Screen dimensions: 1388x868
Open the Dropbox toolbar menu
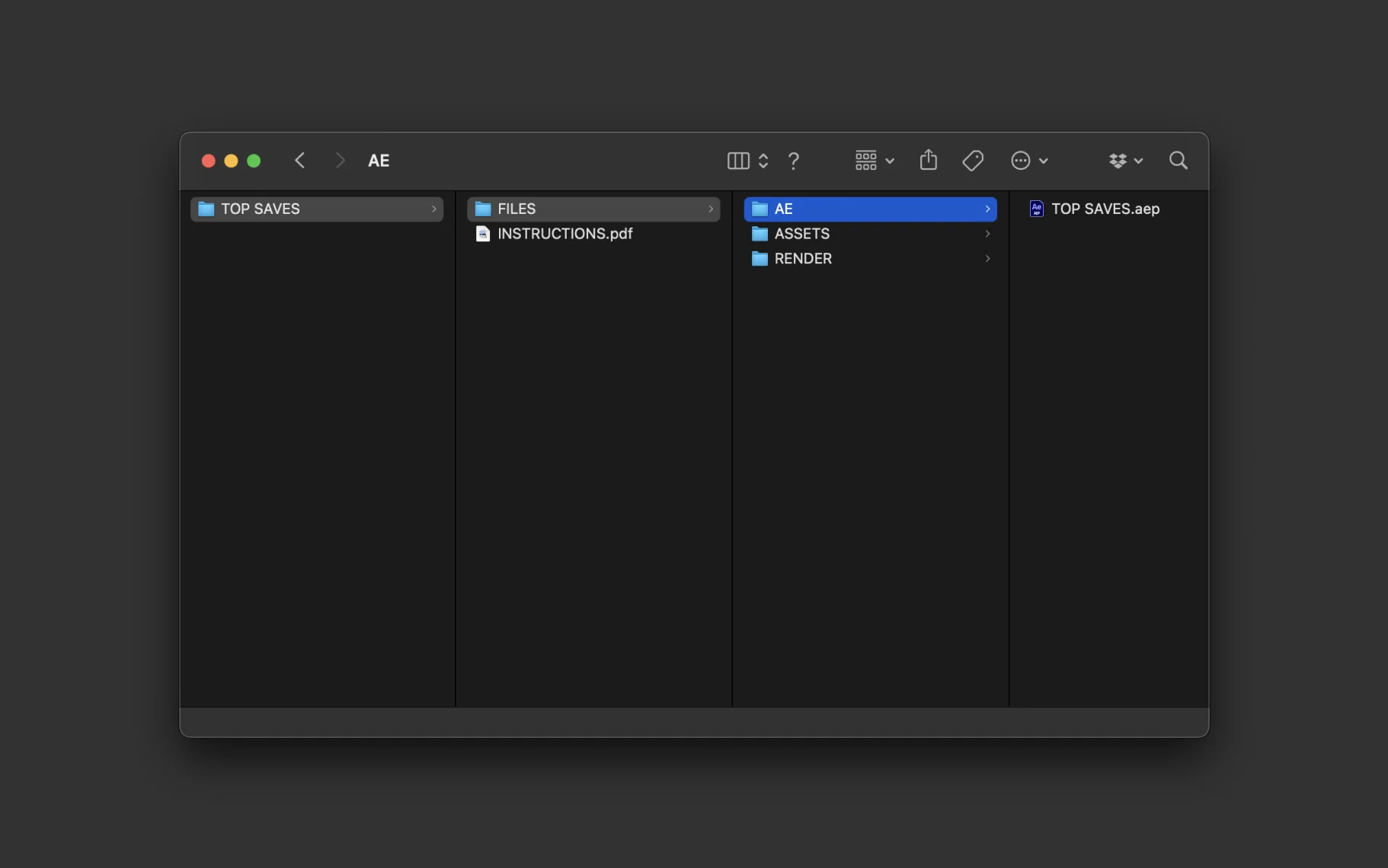click(1125, 161)
